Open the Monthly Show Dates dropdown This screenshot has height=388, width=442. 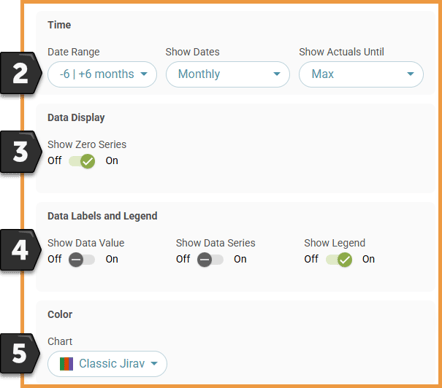coord(228,74)
